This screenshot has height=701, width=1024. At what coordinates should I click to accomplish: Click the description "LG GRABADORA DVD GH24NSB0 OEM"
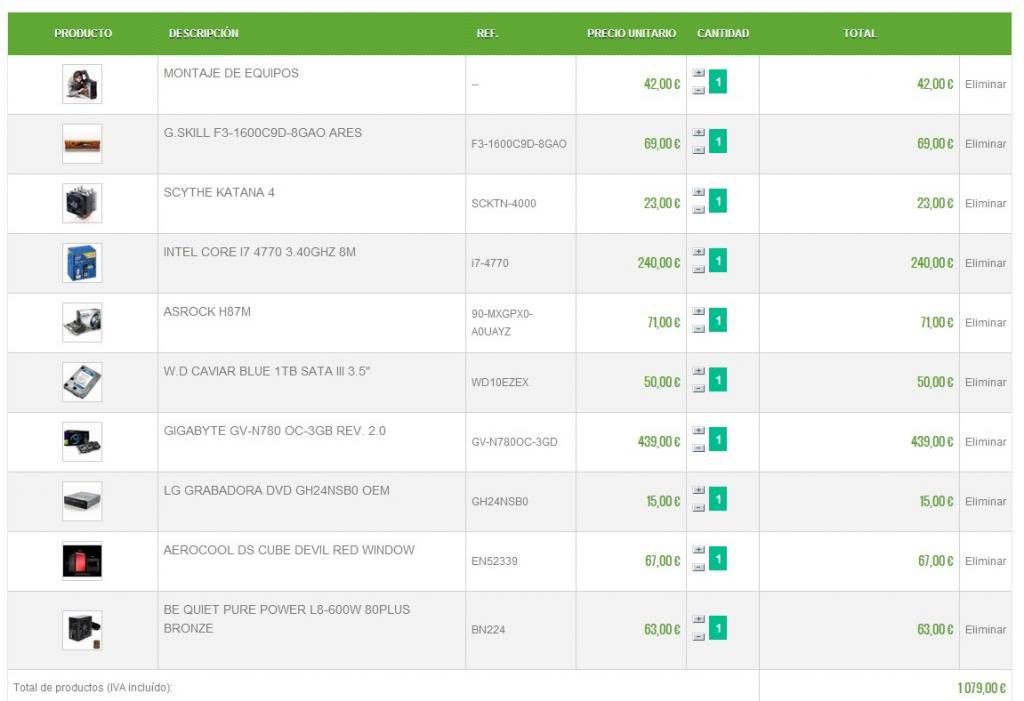[276, 491]
